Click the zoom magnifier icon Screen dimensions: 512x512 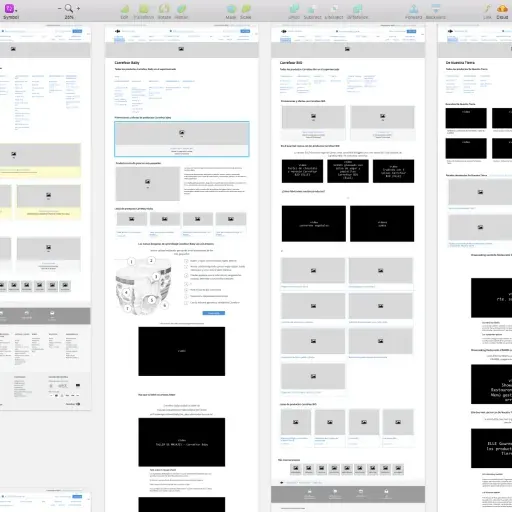(69, 8)
